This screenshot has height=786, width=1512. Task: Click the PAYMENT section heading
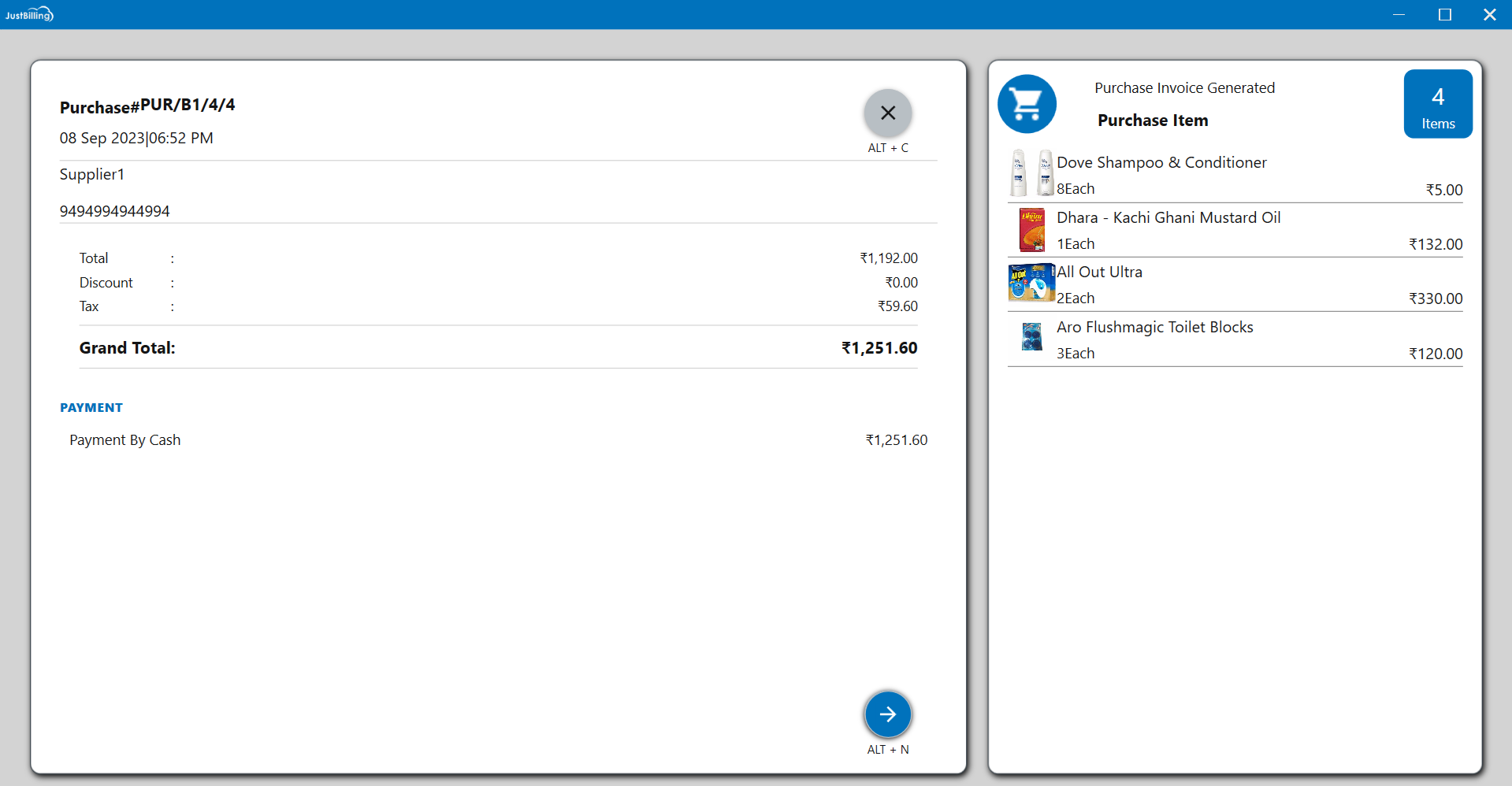(91, 408)
